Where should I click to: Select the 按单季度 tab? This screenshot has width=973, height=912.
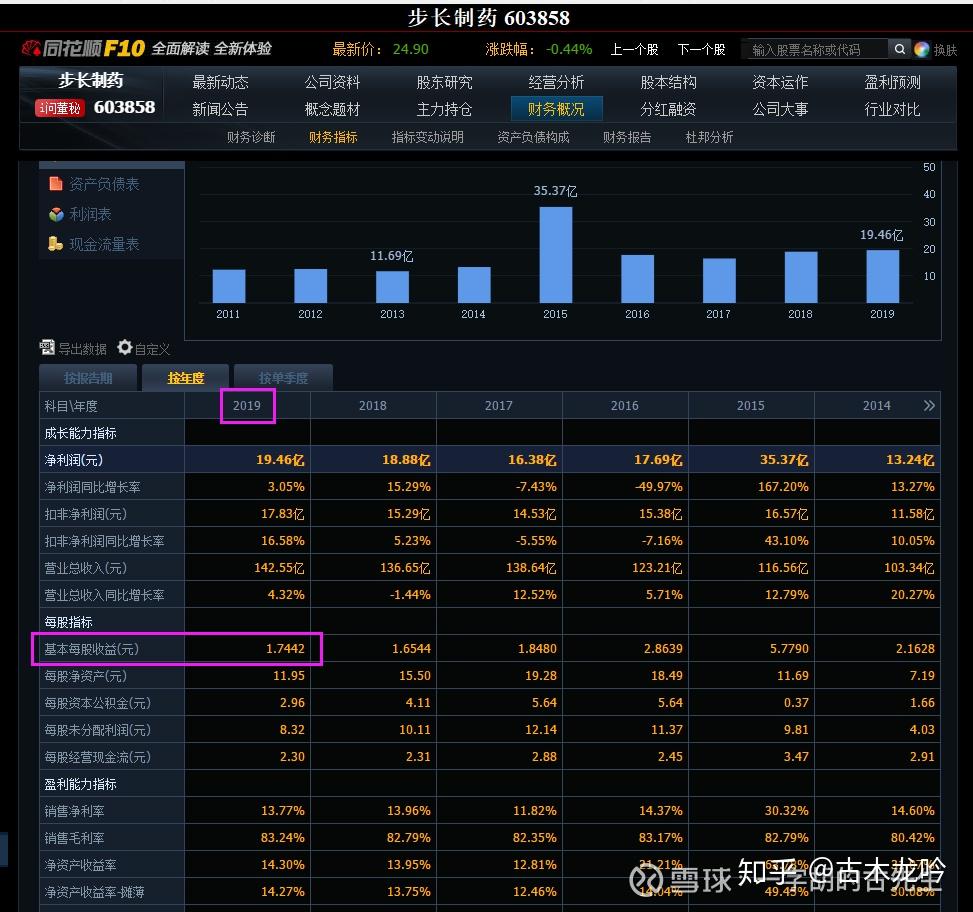click(x=283, y=378)
